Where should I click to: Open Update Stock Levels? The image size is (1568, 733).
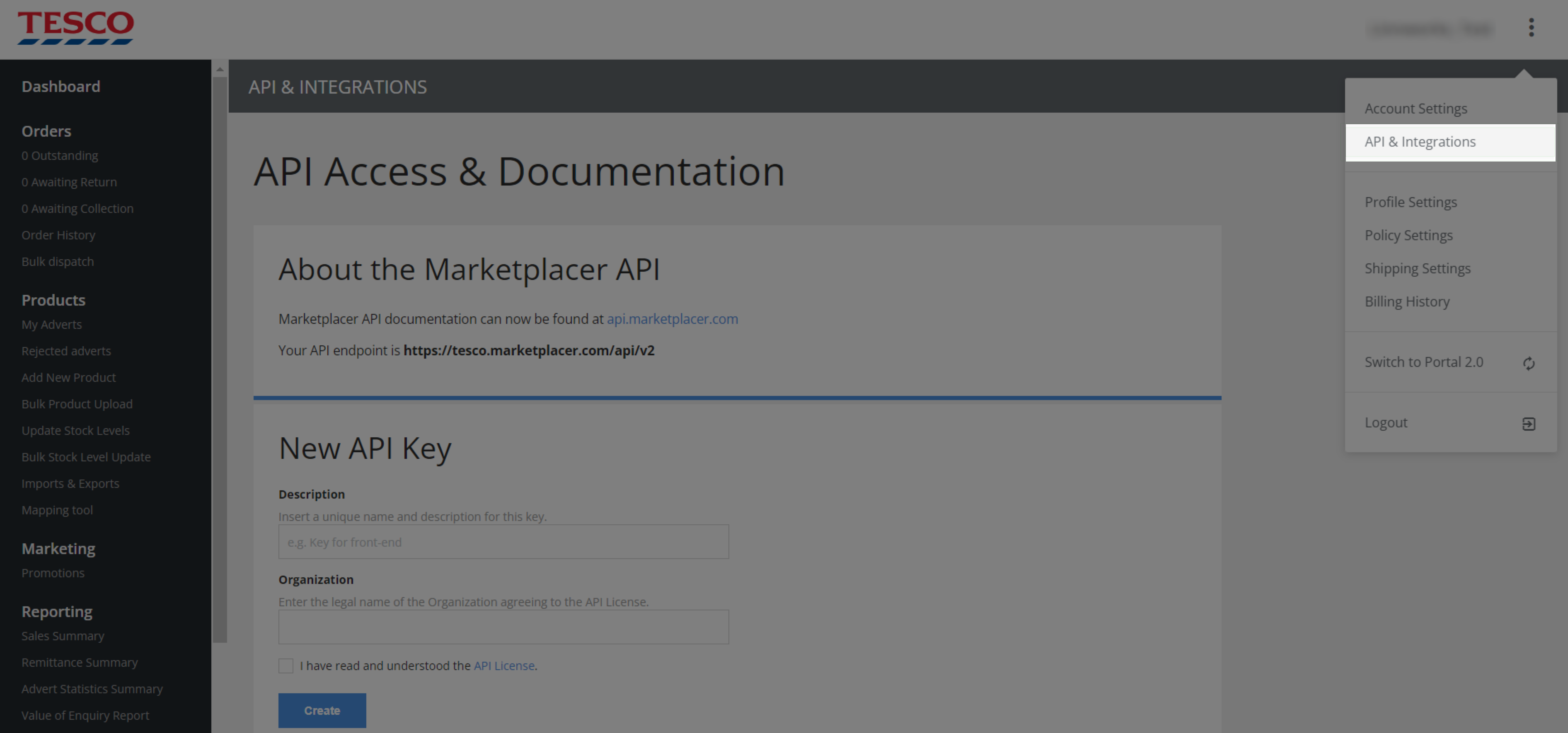click(x=75, y=431)
